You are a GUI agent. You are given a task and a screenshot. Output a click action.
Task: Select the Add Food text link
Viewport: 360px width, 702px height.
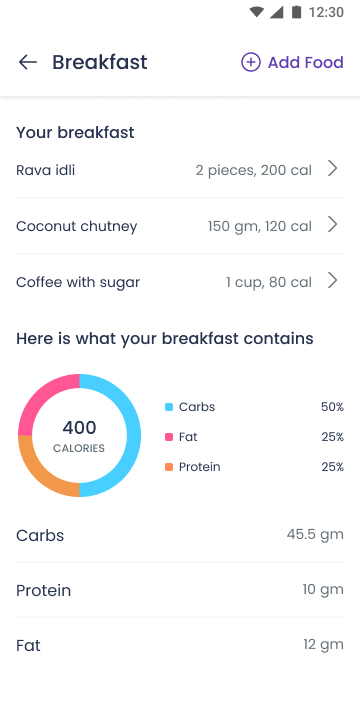306,62
